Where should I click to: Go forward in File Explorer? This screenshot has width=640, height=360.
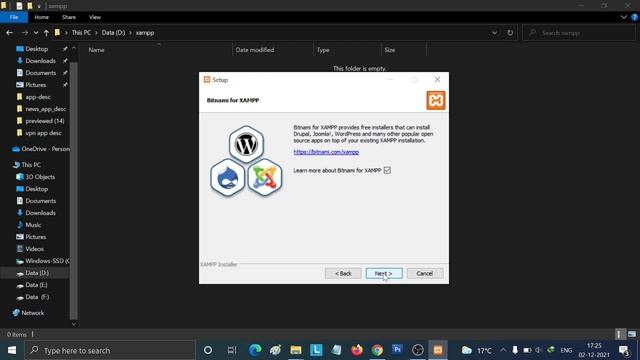coord(24,33)
